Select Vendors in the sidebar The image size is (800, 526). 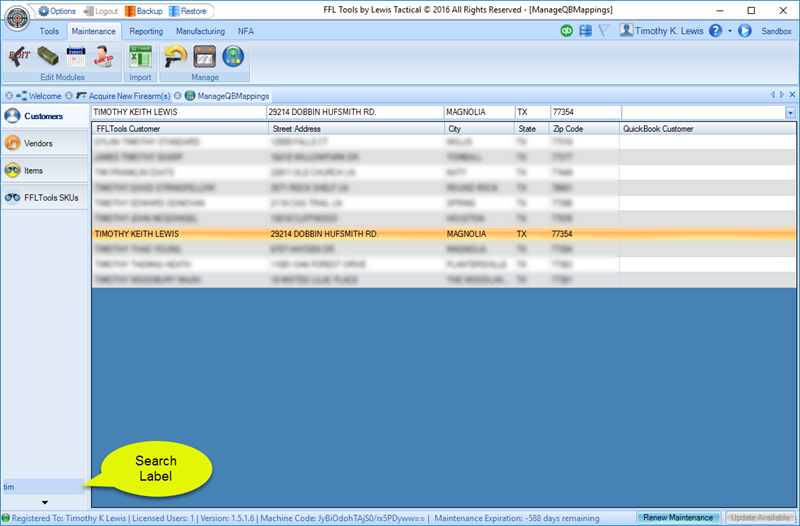click(x=45, y=143)
